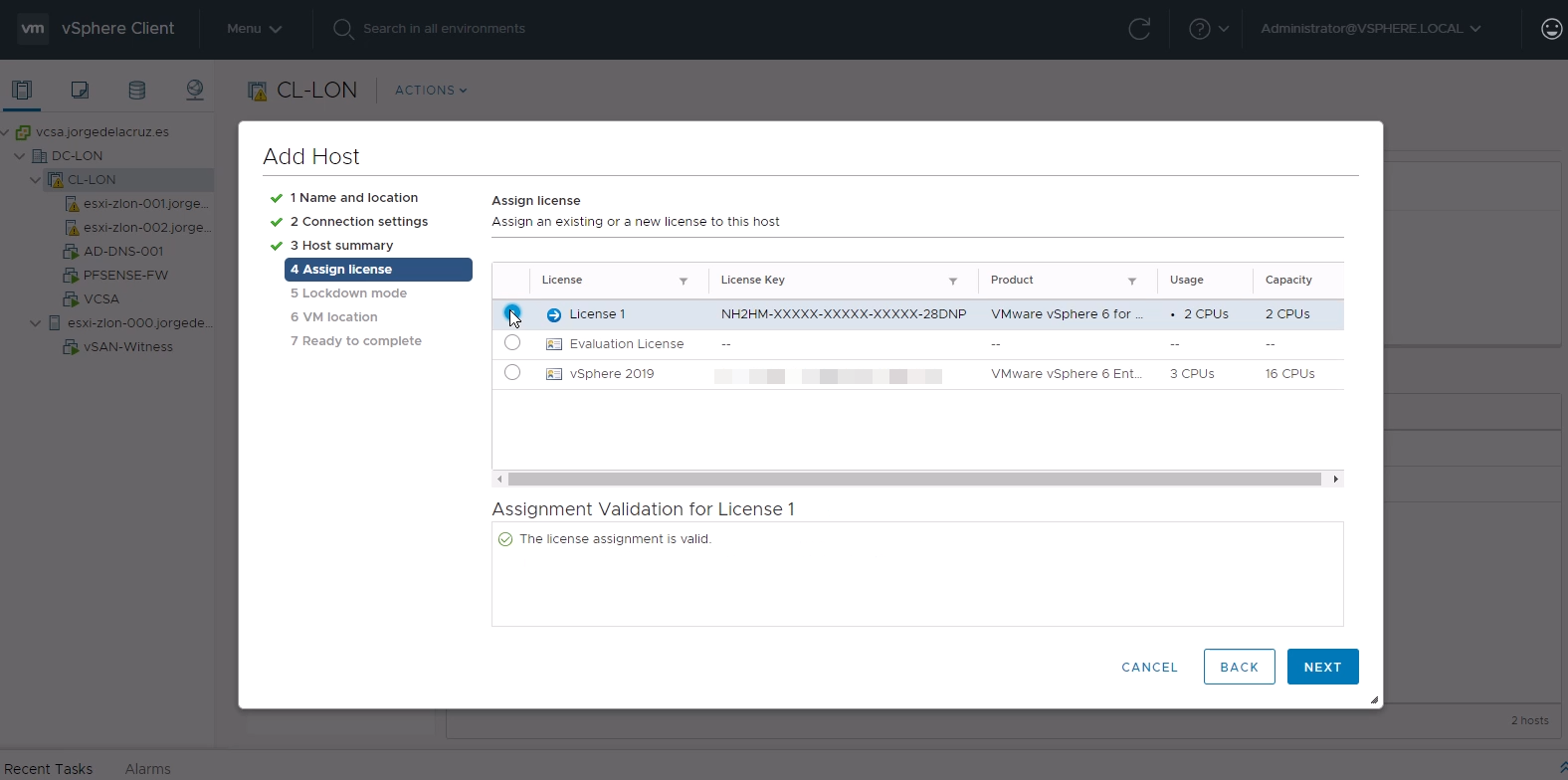Click the Usage column header
This screenshot has height=780, width=1568.
1186,281
